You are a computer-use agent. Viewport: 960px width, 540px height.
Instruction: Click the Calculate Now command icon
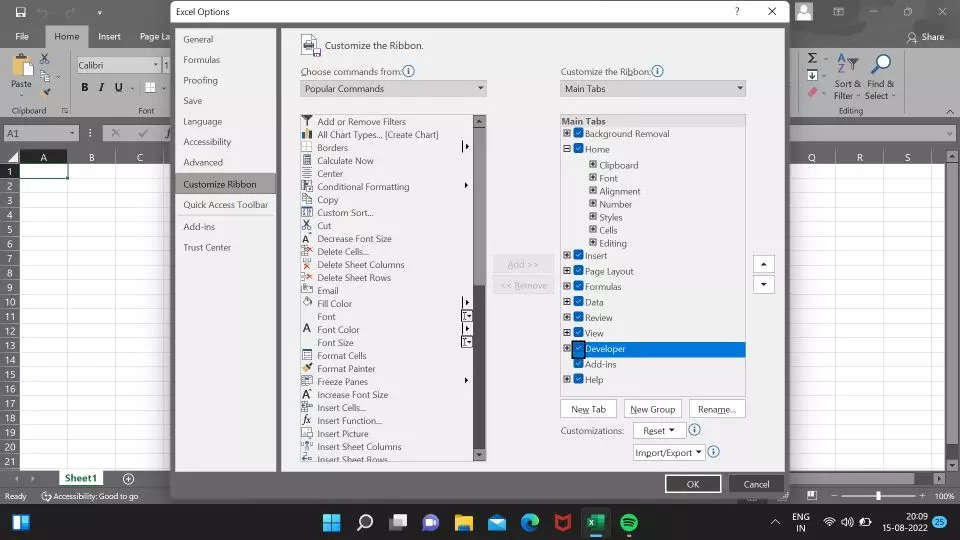click(307, 160)
